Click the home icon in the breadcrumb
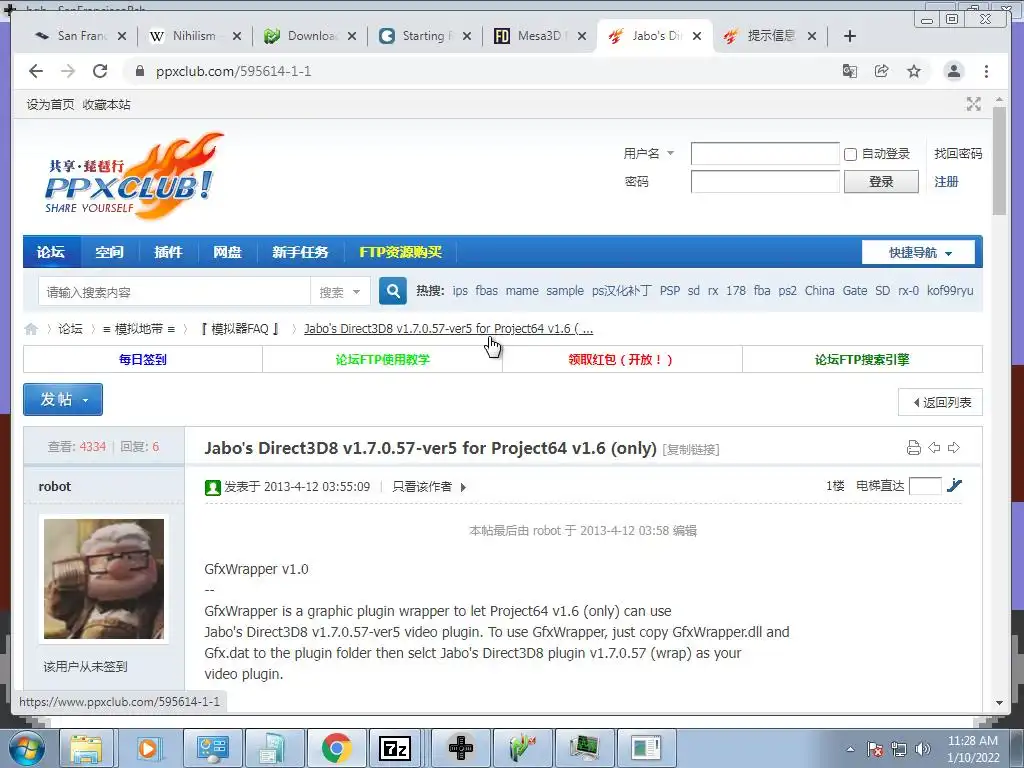 (x=31, y=328)
